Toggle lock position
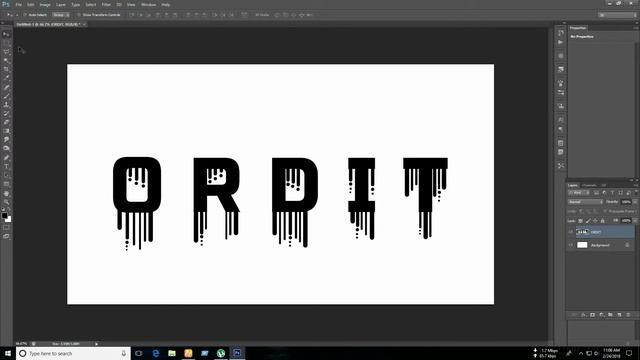The width and height of the screenshot is (640, 360). pyautogui.click(x=595, y=221)
